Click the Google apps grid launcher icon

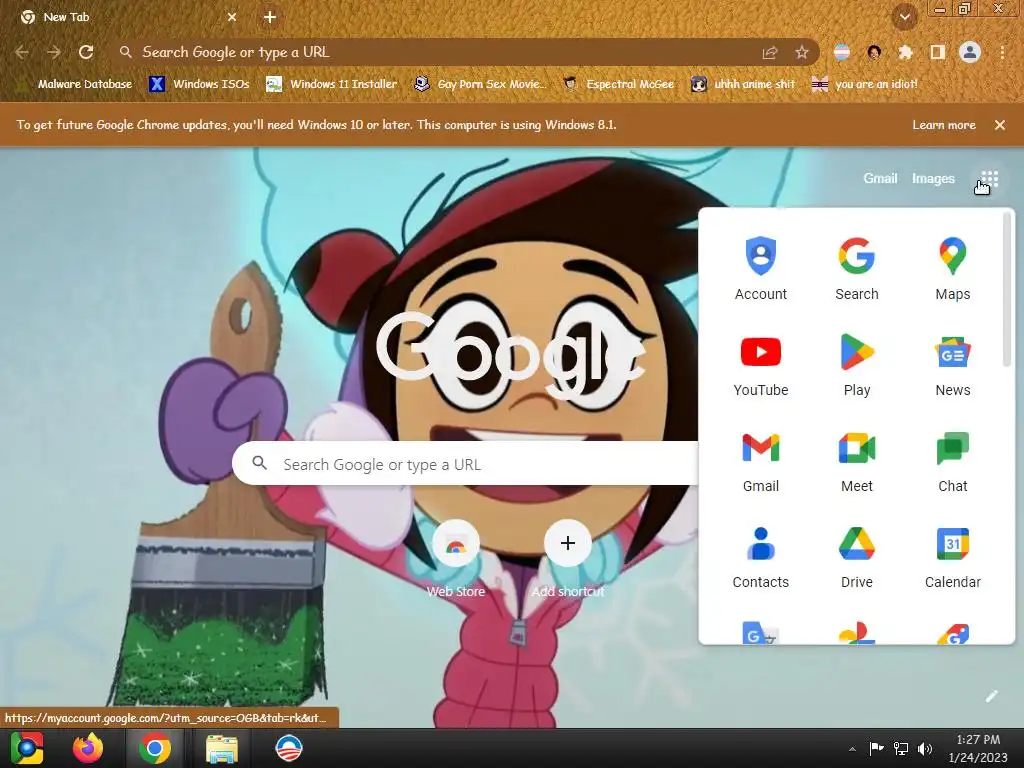pos(989,178)
